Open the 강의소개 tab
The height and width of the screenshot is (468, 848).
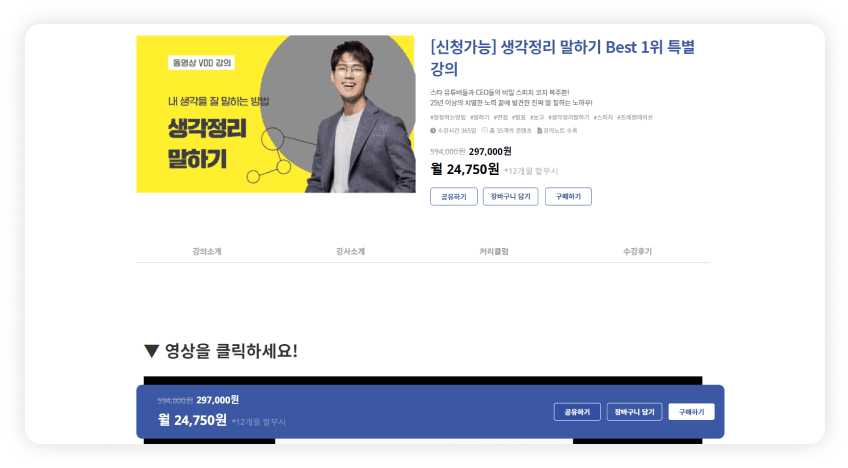point(207,252)
